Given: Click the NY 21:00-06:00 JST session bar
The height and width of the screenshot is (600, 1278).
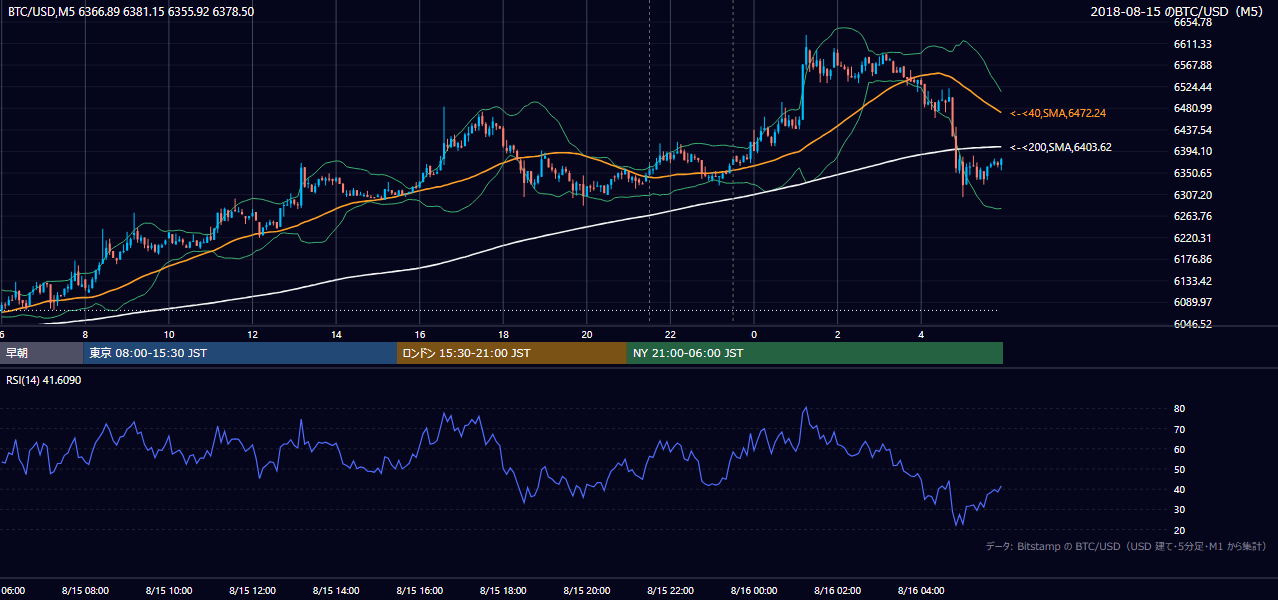Looking at the screenshot, I should click(x=815, y=353).
